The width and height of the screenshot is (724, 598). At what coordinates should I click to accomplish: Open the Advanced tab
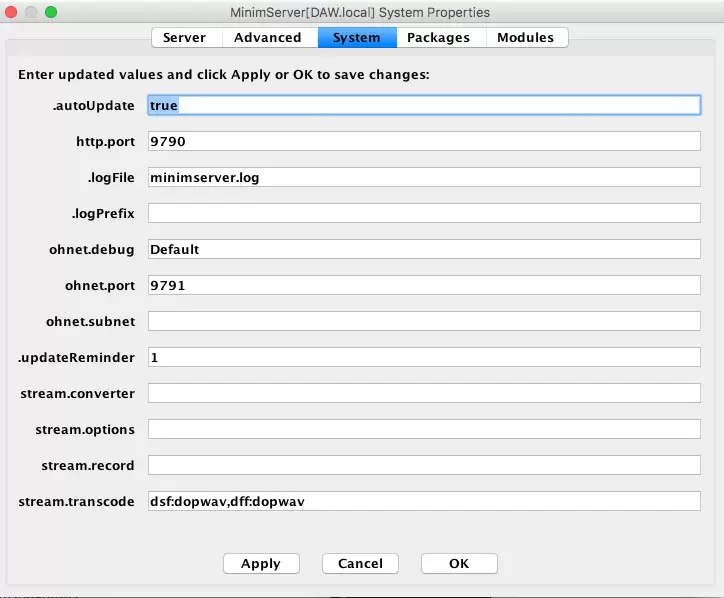point(267,38)
